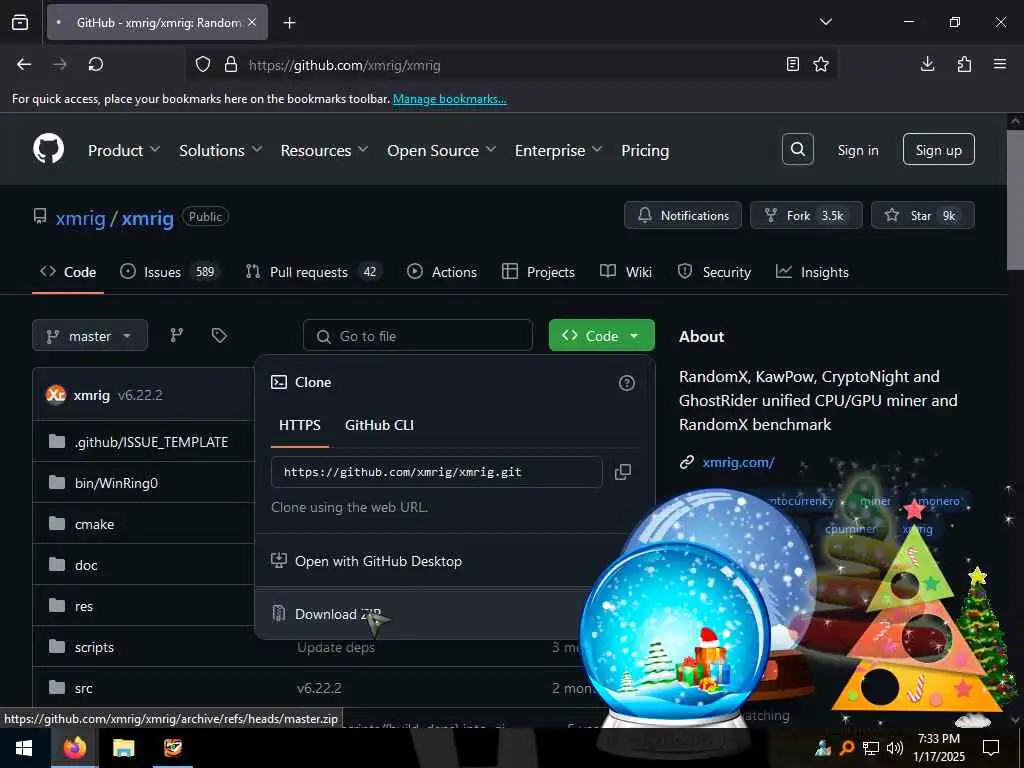
Task: Click the GitHub Octocat logo
Action: pos(48,150)
